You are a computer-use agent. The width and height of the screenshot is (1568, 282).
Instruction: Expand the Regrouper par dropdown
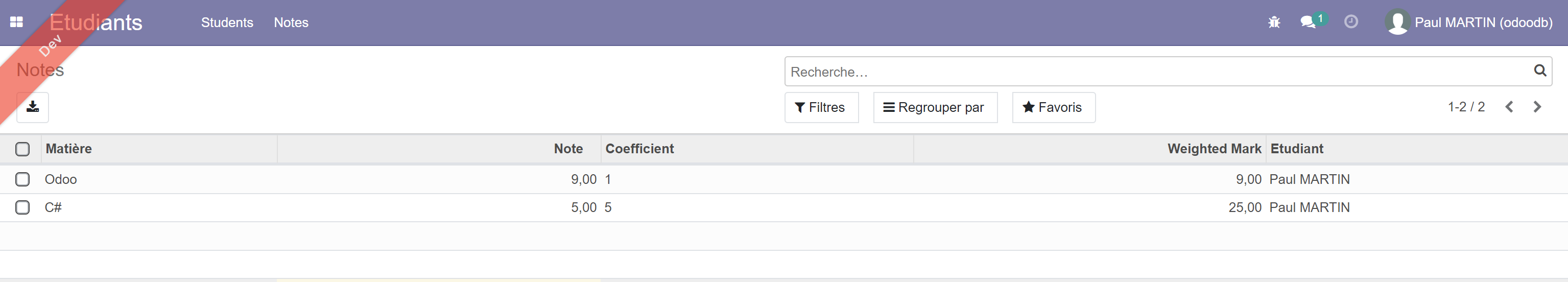click(x=934, y=107)
